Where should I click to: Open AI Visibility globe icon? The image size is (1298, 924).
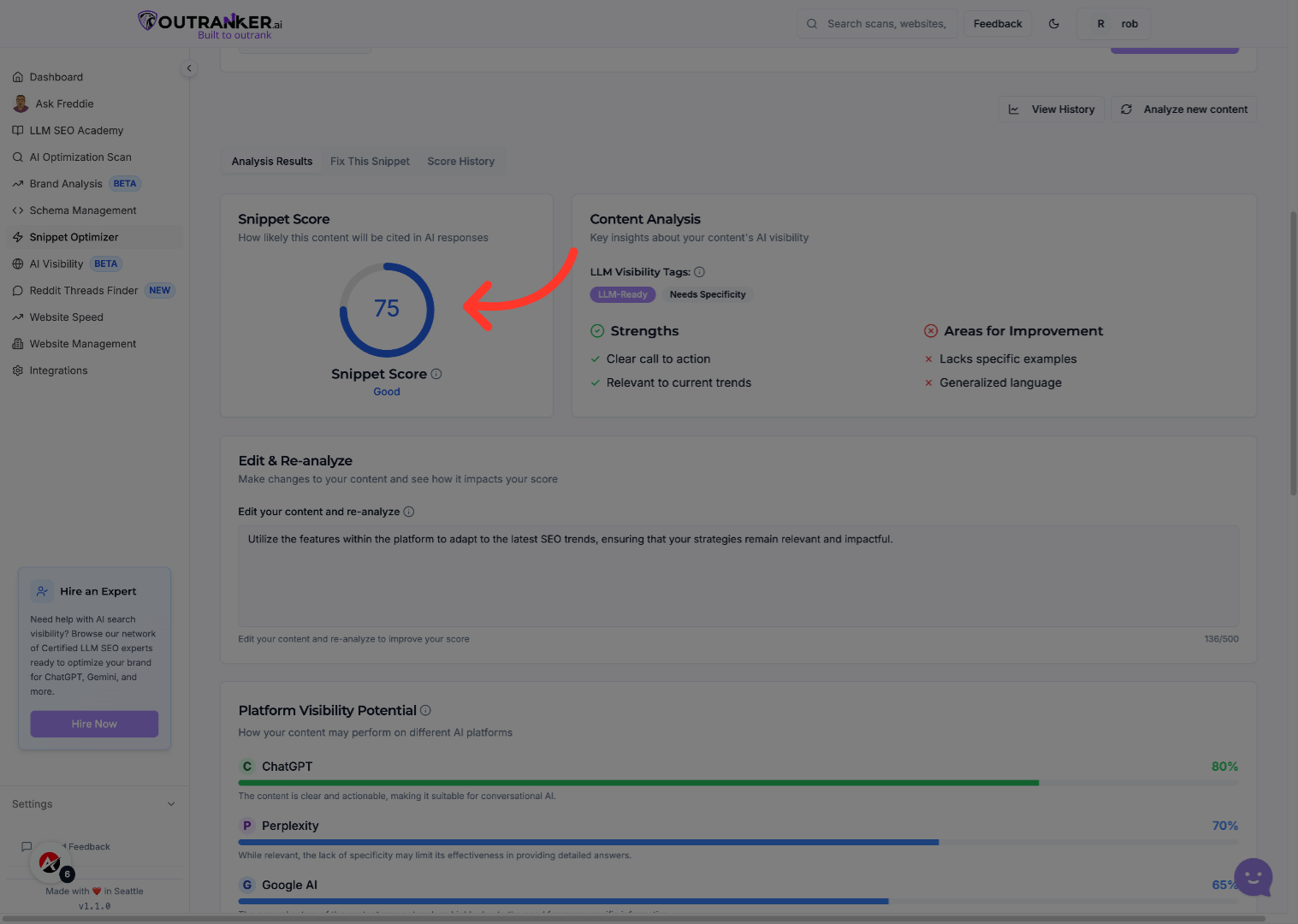[x=18, y=264]
